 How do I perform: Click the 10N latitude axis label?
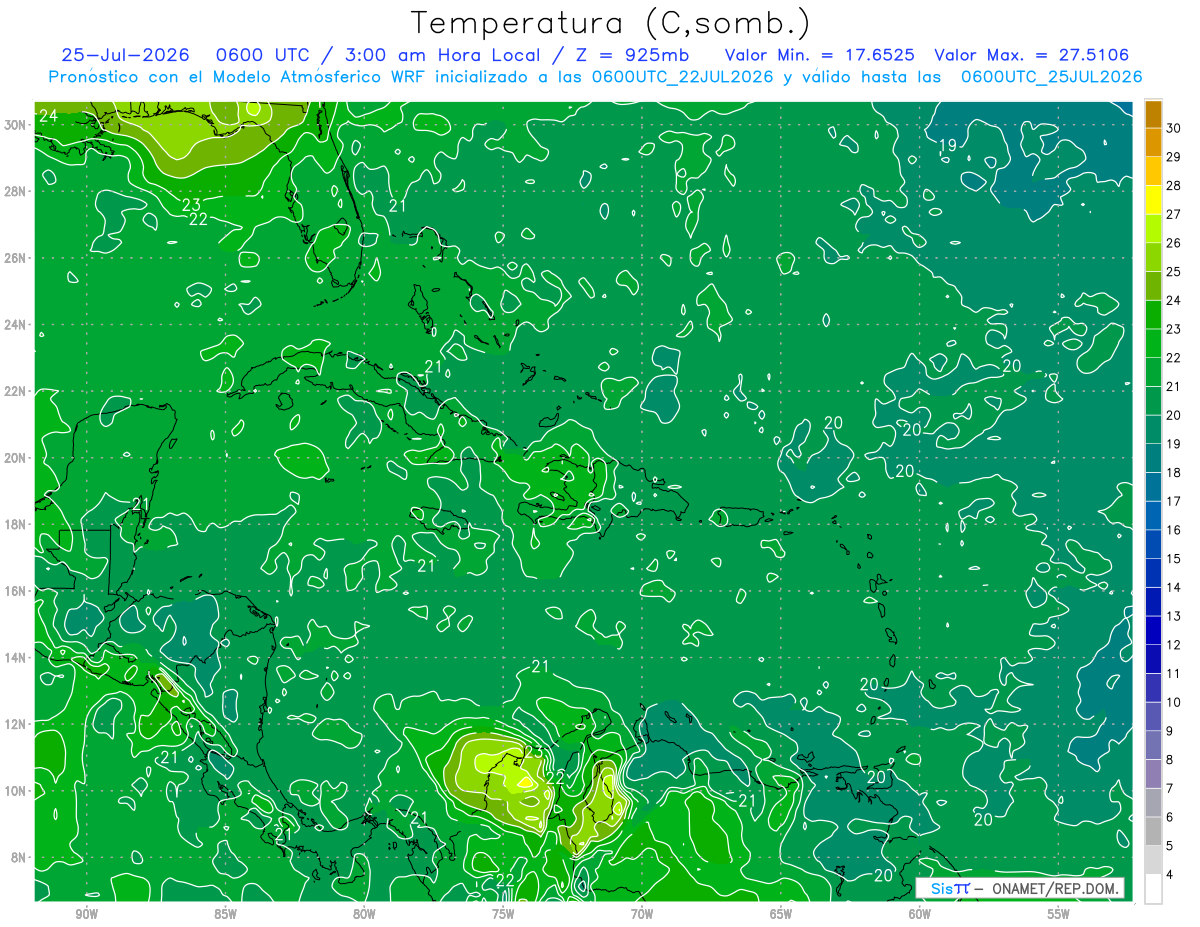click(x=17, y=791)
